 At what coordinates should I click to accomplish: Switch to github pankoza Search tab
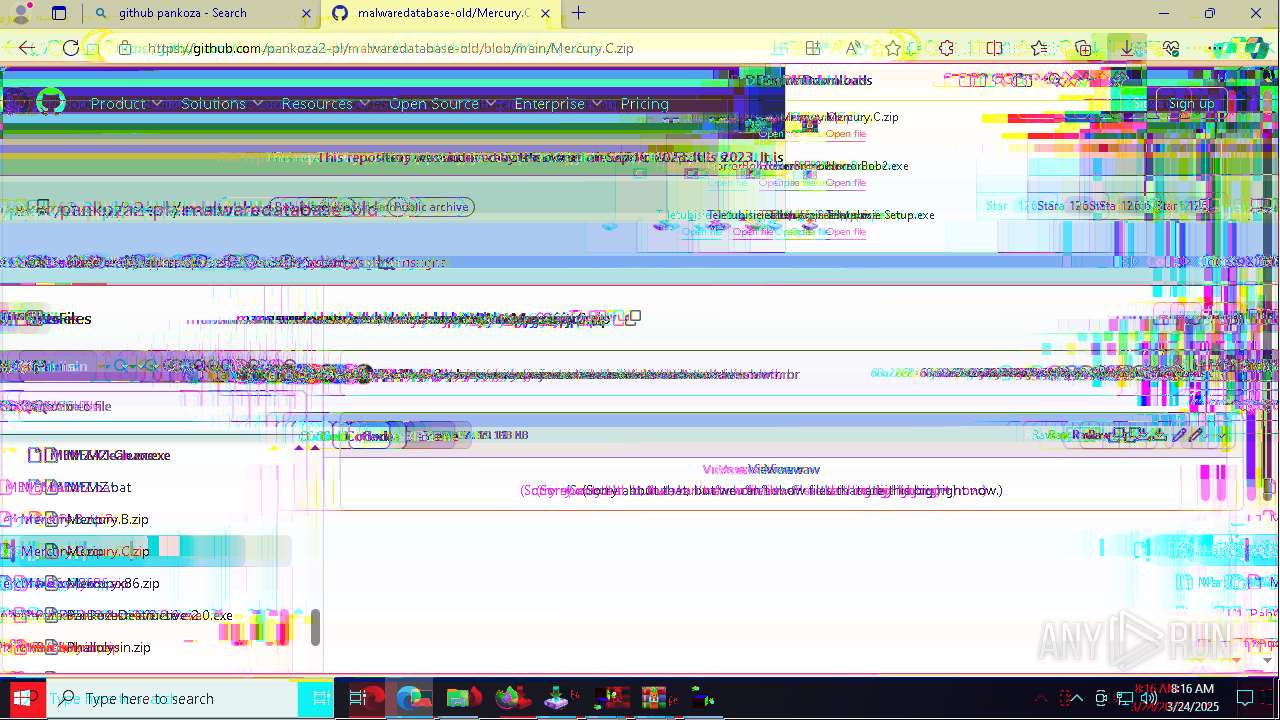pos(200,13)
